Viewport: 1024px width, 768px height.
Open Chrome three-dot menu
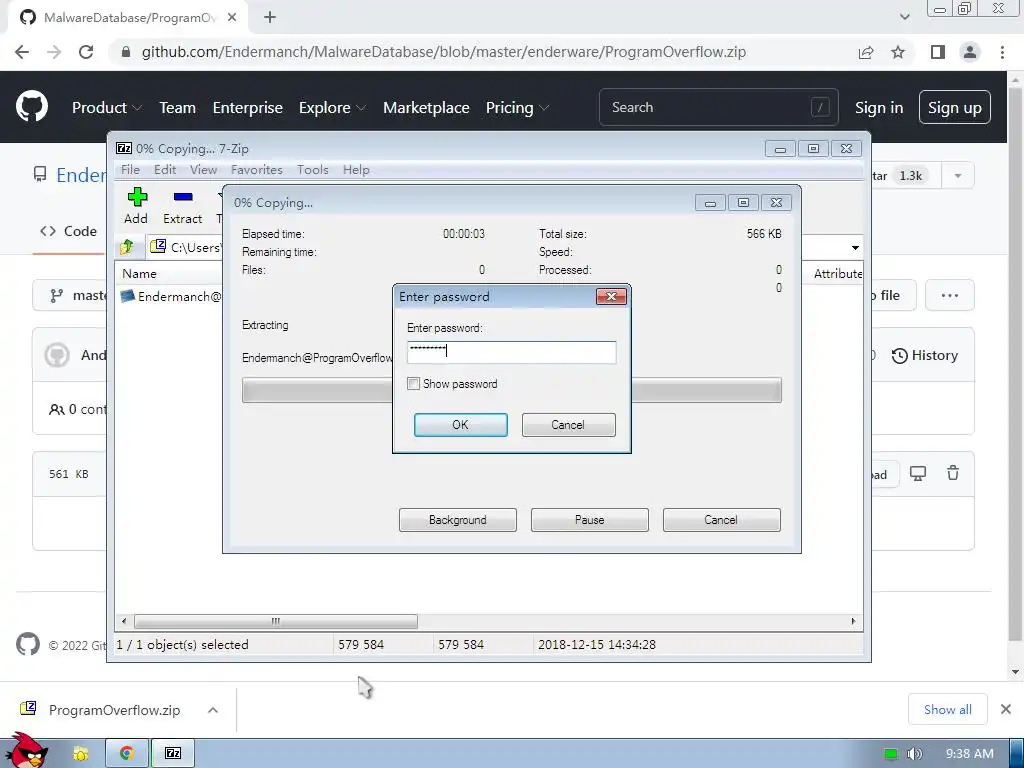coord(1002,52)
